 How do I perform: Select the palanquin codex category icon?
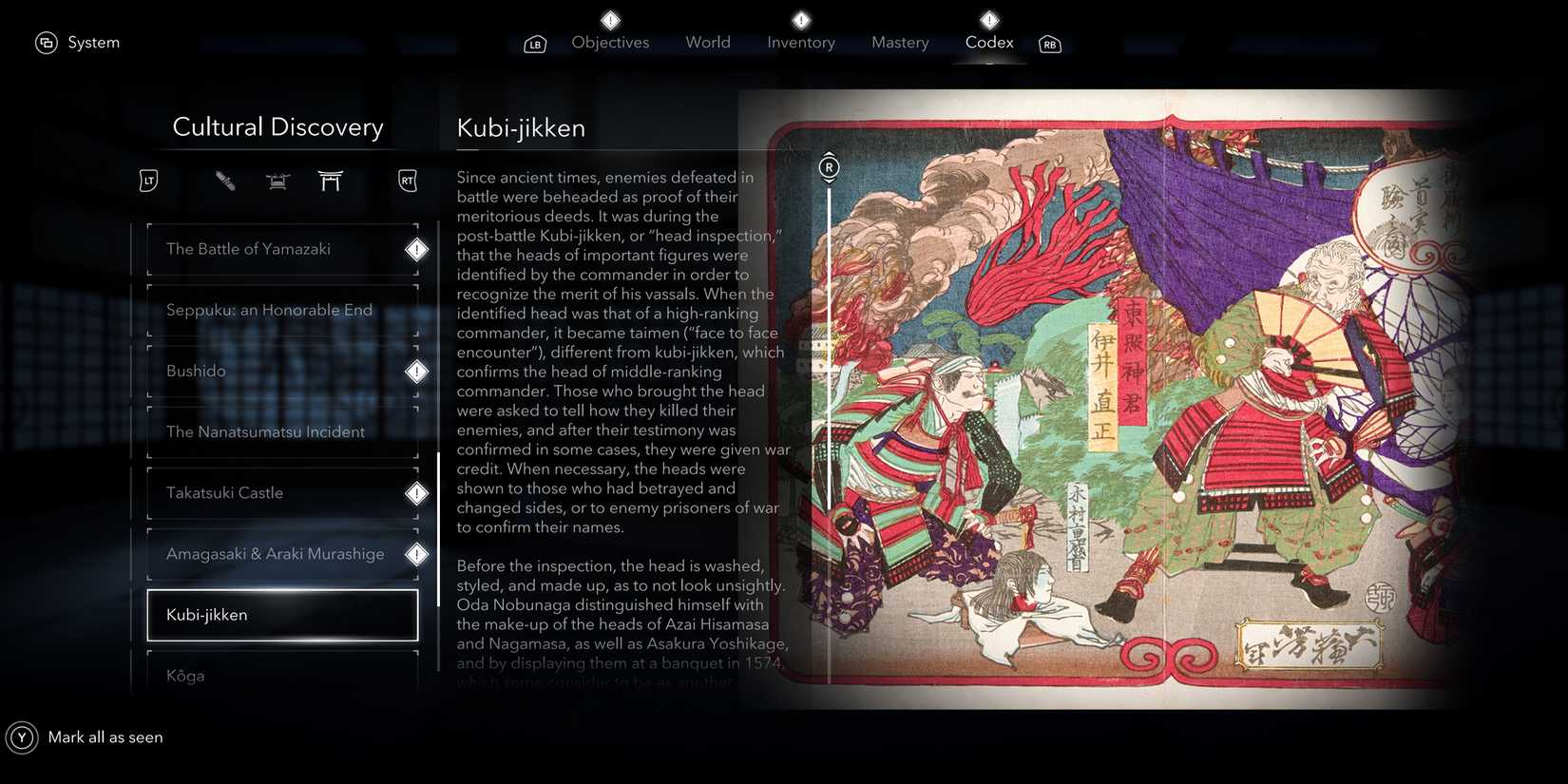coord(277,181)
